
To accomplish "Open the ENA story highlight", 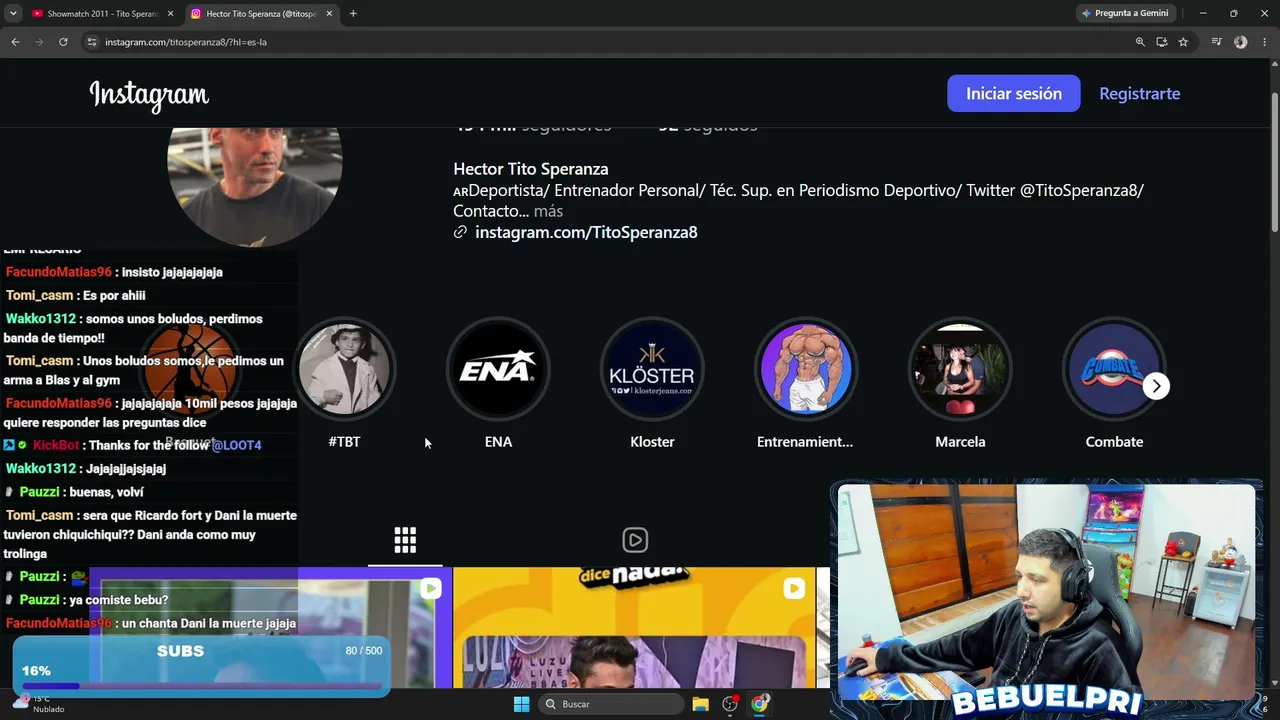I will click(498, 370).
